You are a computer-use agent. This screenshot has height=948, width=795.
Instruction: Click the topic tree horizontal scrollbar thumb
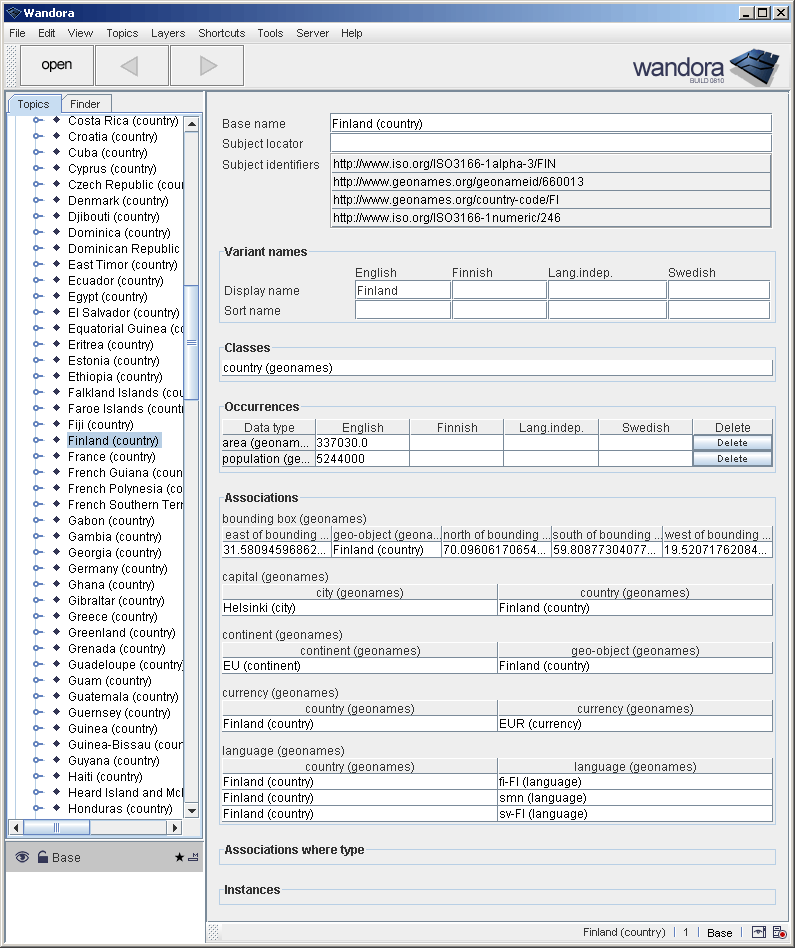click(56, 827)
